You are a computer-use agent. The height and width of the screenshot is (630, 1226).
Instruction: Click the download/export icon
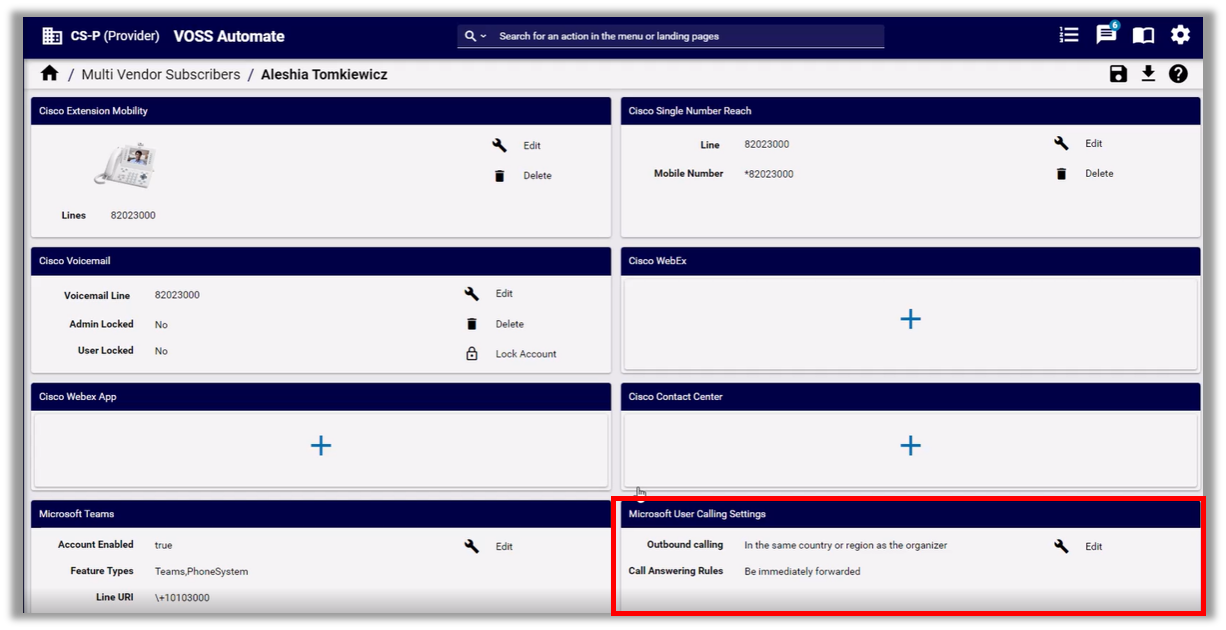click(x=1148, y=73)
